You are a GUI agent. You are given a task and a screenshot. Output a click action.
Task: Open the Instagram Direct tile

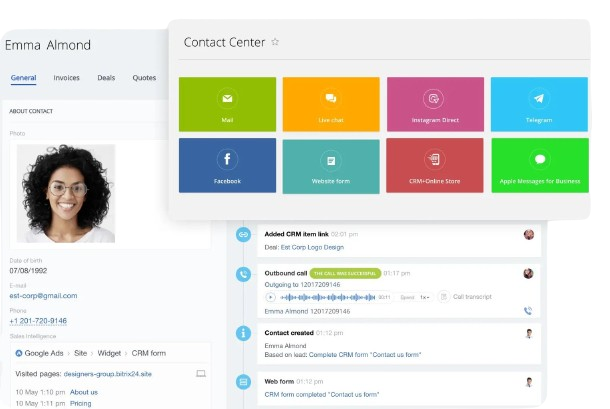point(435,104)
